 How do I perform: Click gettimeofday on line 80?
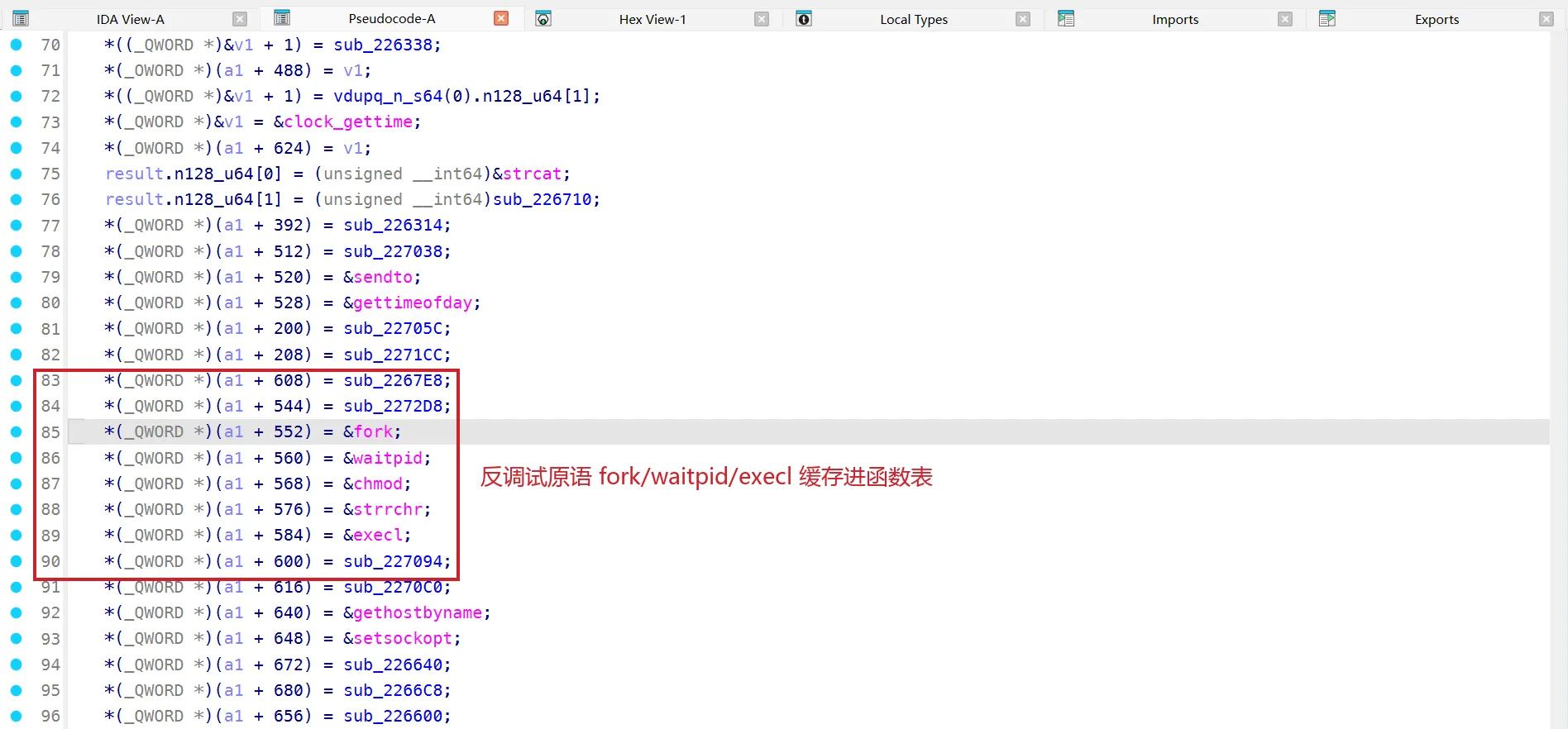[x=413, y=303]
